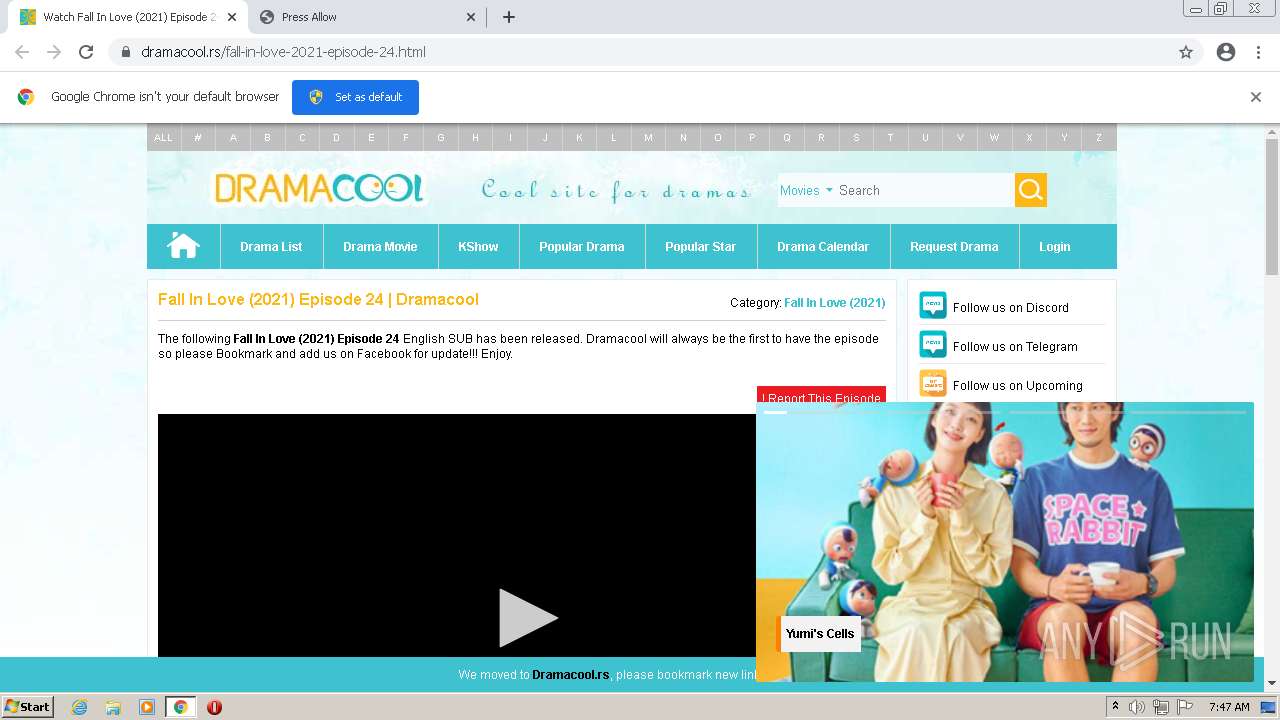Filter dramas by letter D
Image resolution: width=1280 pixels, height=720 pixels.
pyautogui.click(x=336, y=138)
